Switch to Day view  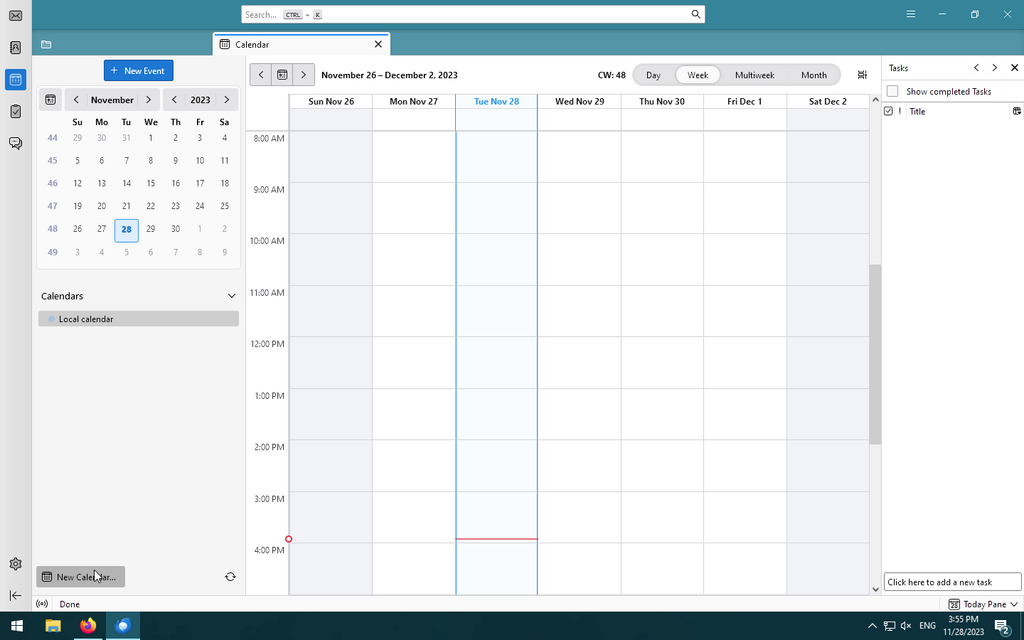653,75
